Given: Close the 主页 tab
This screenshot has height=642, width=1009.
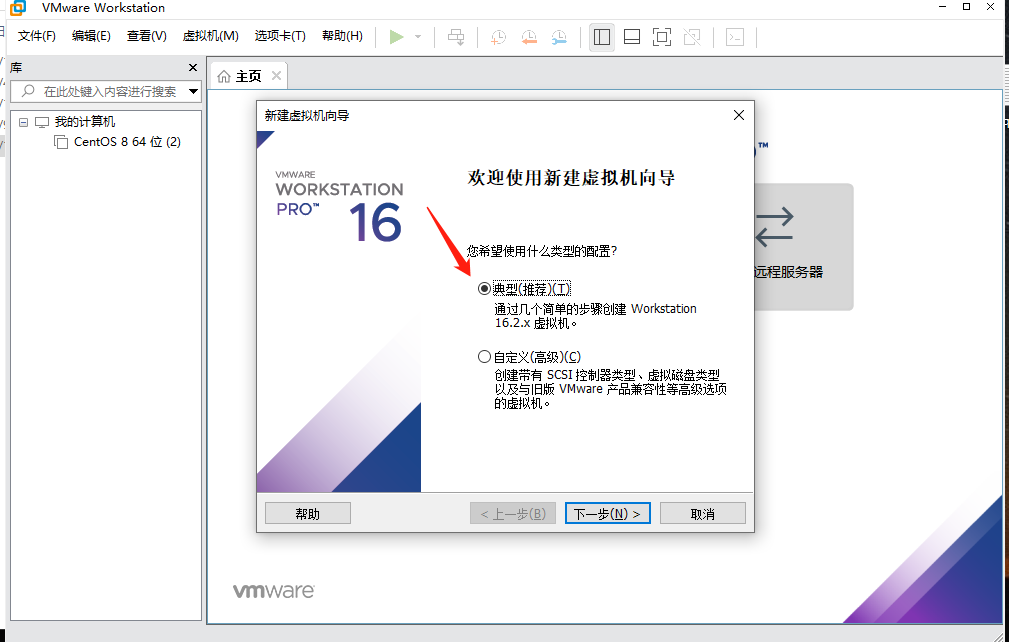Looking at the screenshot, I should point(276,75).
